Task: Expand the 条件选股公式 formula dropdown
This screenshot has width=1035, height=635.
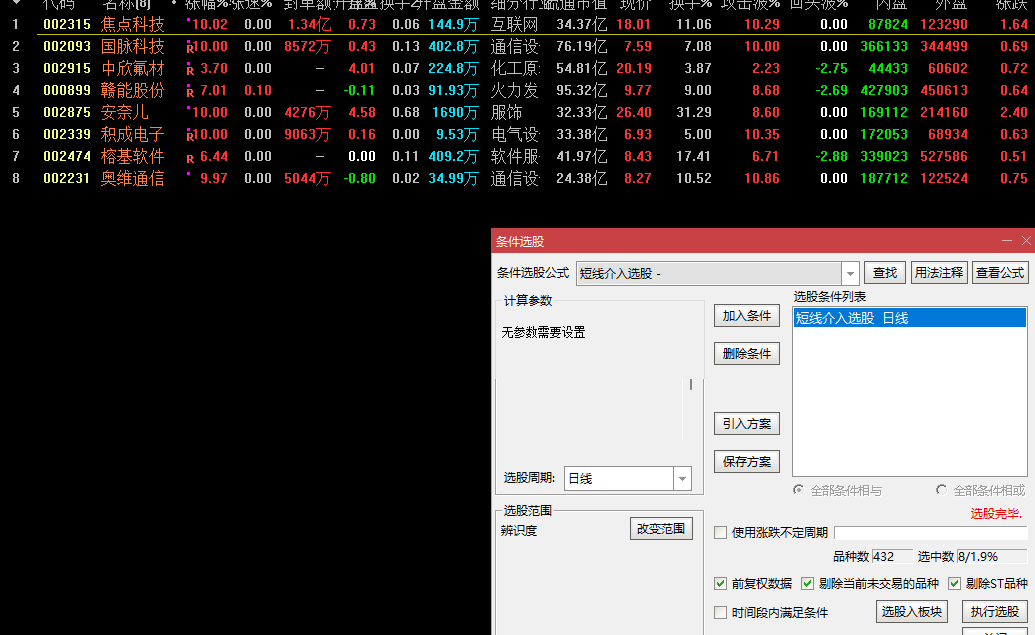Action: pyautogui.click(x=851, y=271)
